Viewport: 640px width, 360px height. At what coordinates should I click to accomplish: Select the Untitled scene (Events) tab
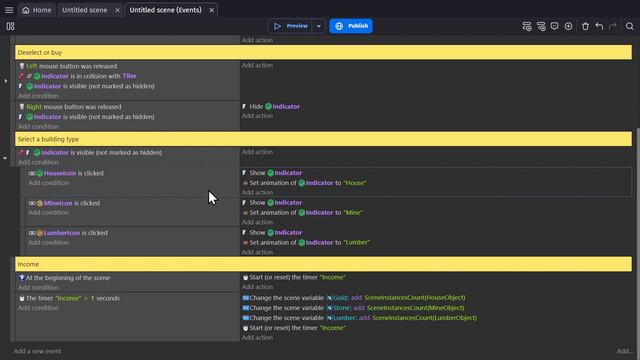click(165, 10)
